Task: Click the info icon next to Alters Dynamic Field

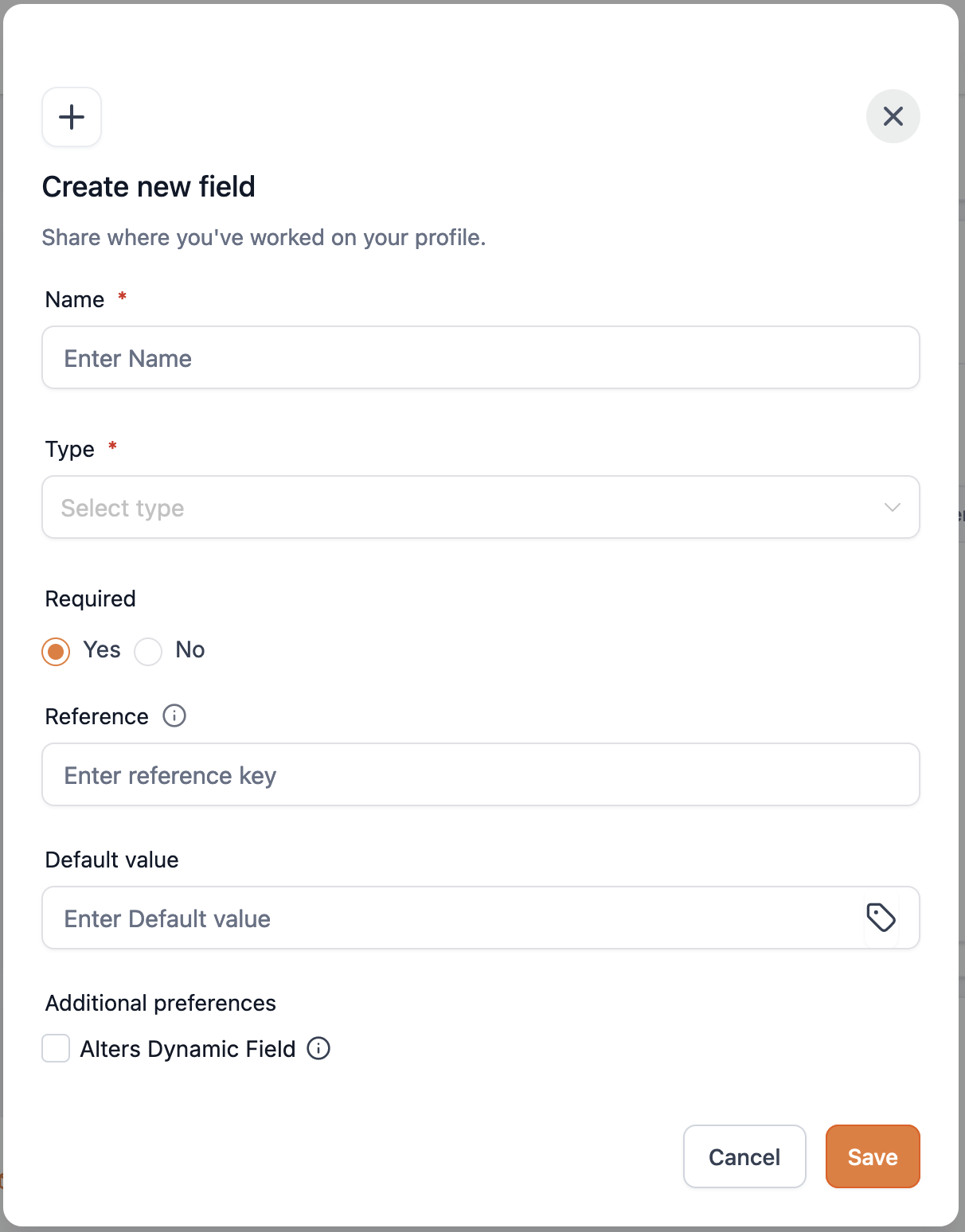Action: (x=318, y=1048)
